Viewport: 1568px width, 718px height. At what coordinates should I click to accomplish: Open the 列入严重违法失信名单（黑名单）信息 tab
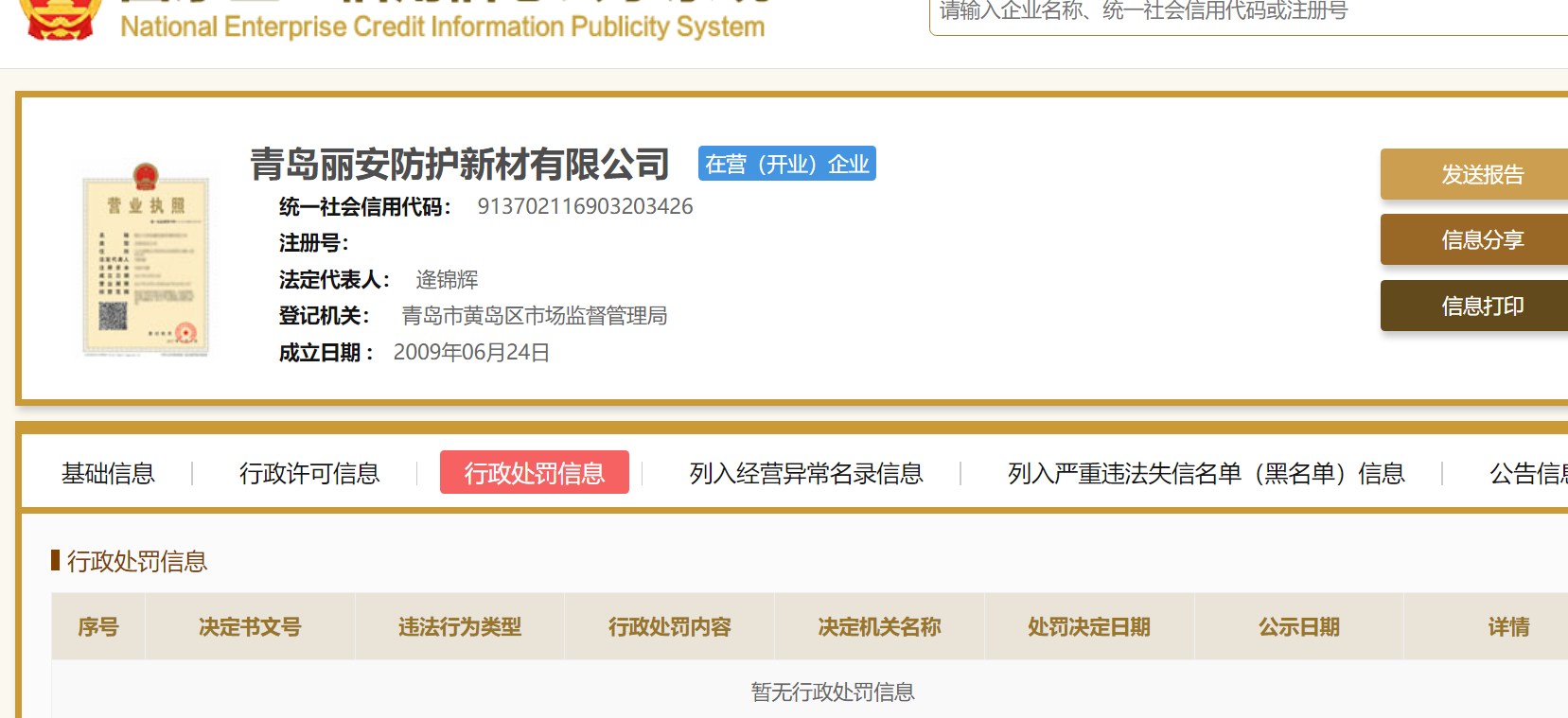coord(1207,473)
